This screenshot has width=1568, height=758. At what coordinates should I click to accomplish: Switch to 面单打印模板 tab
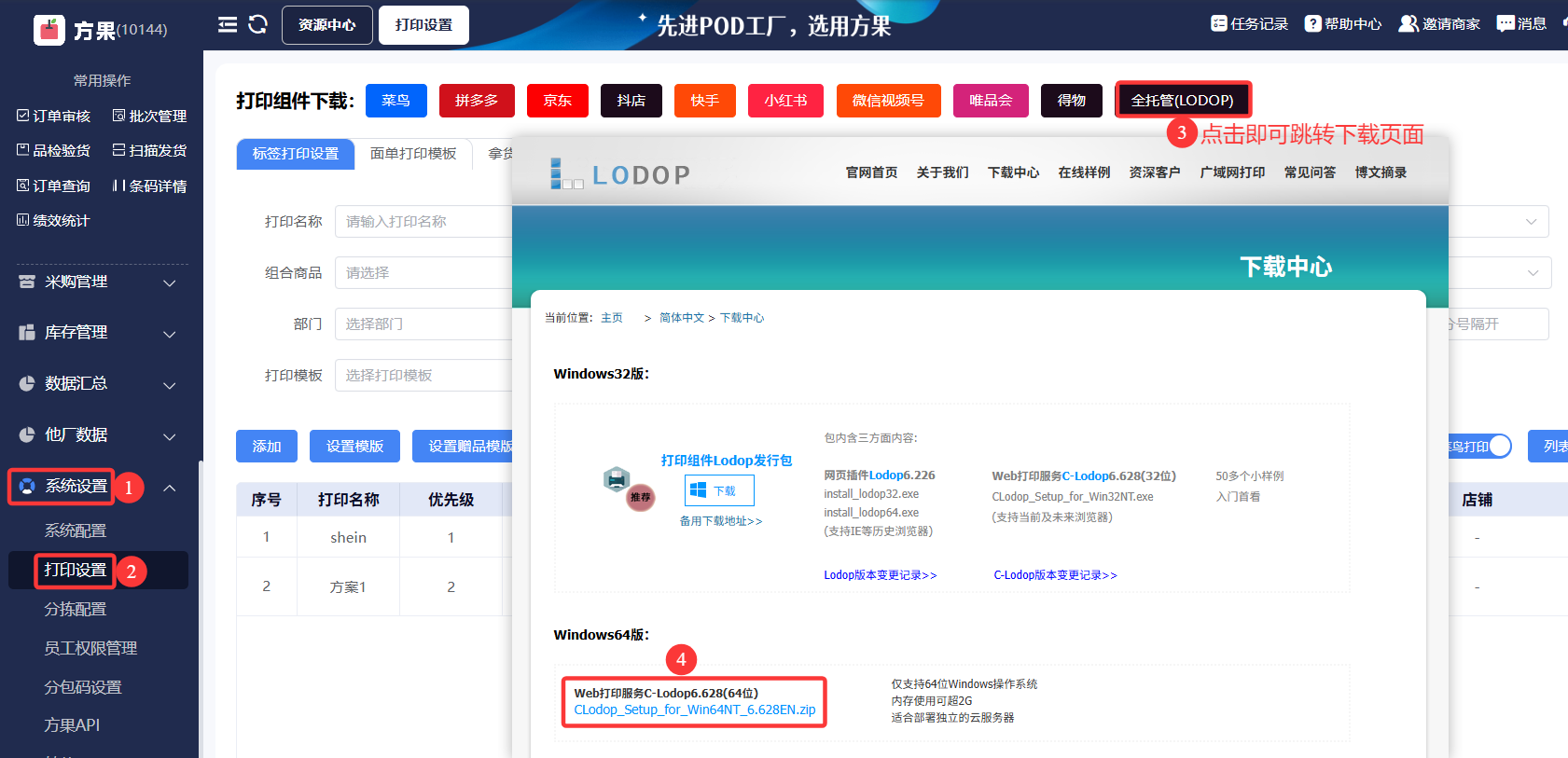tap(413, 154)
